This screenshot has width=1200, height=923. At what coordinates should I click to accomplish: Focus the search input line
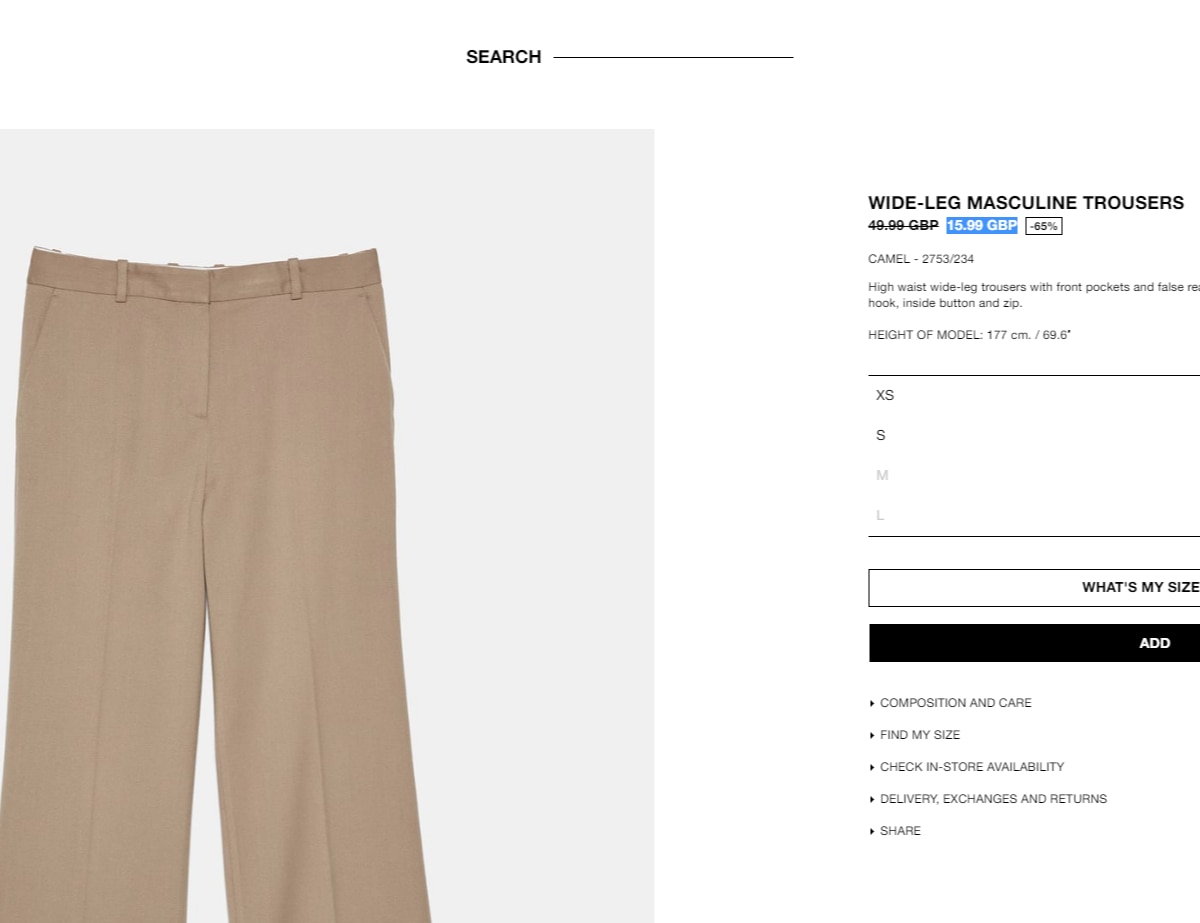point(673,57)
